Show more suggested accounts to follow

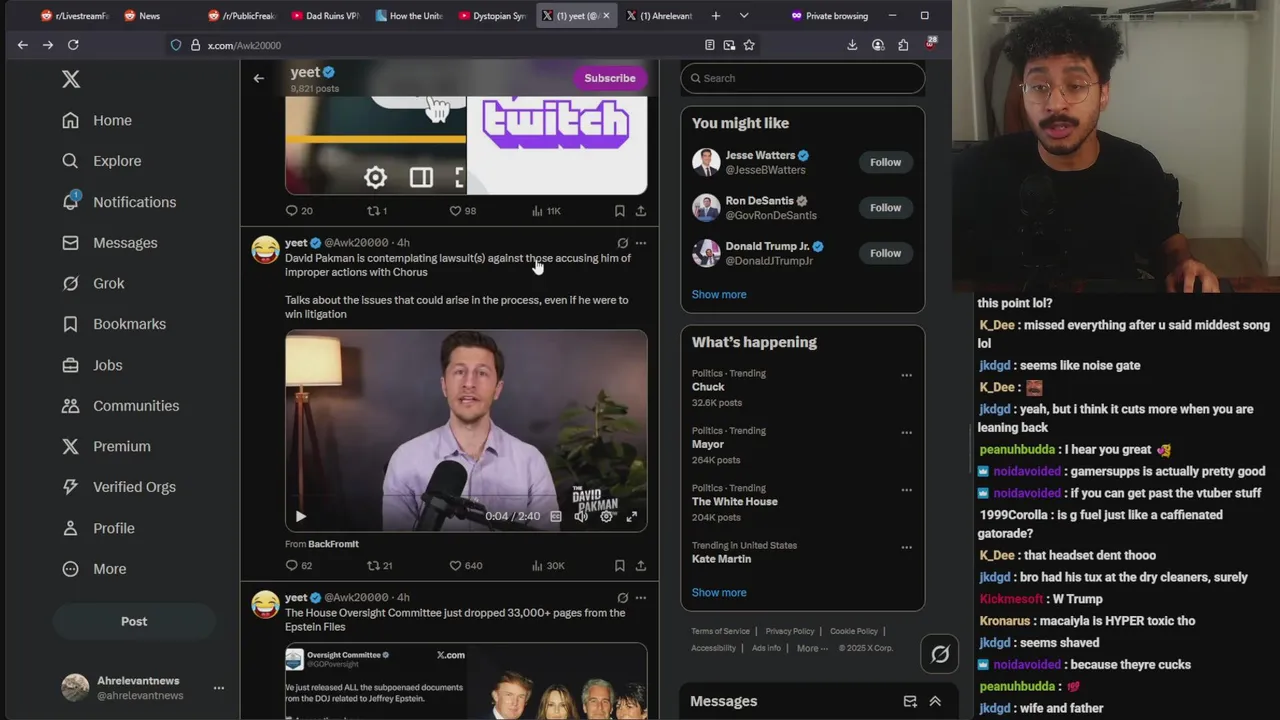click(719, 294)
